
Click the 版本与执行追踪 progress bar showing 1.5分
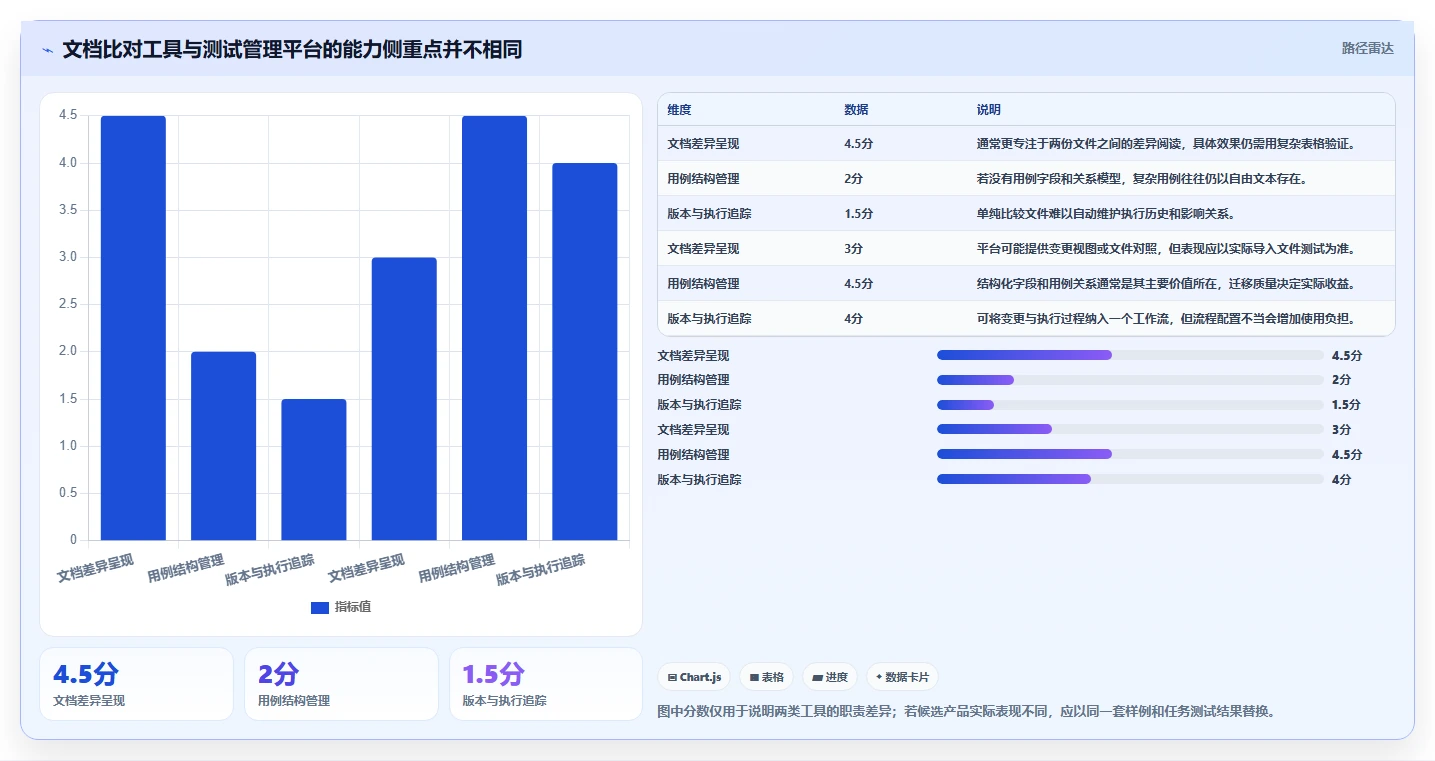click(x=1130, y=405)
